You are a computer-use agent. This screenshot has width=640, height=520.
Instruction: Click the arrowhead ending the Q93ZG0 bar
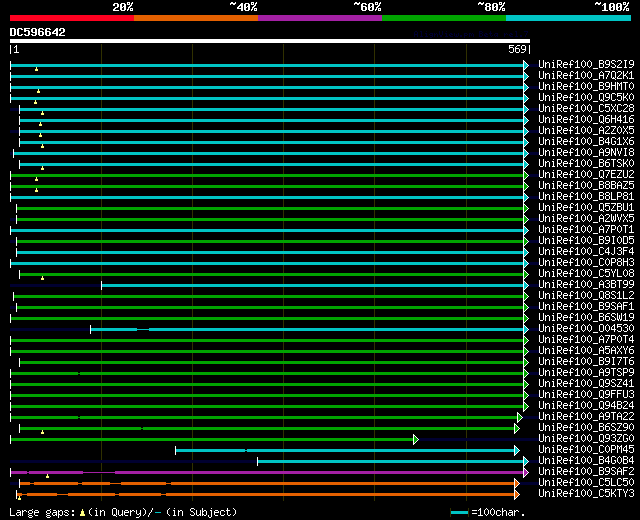pos(416,439)
